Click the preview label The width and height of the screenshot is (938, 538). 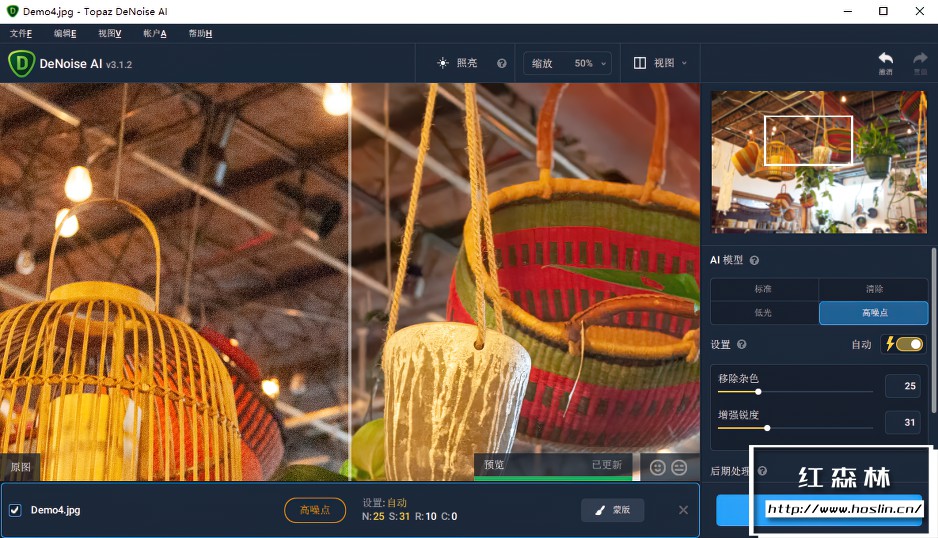494,464
